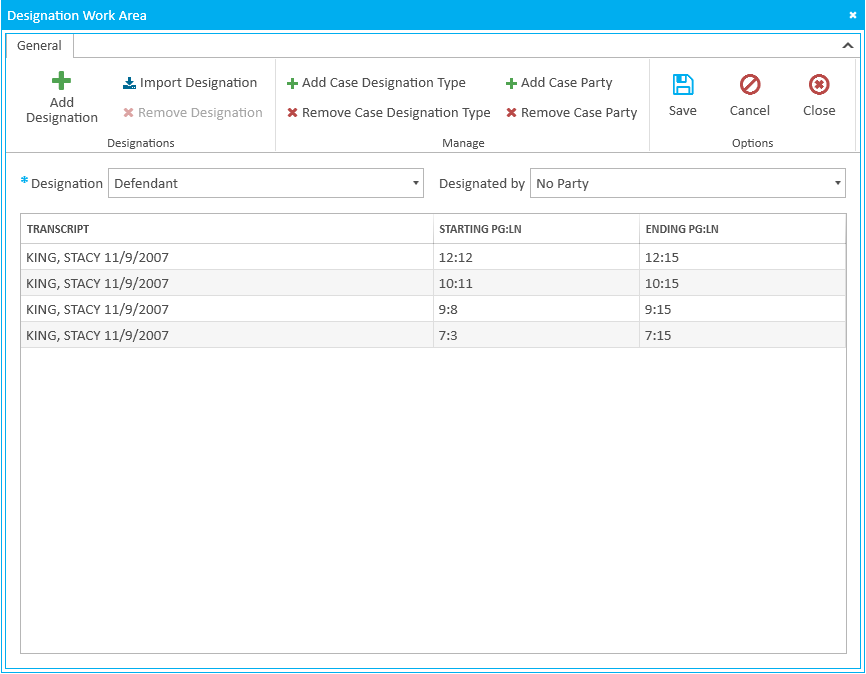Click the red Cancel circle icon
Screen dimensions: 866x674
(x=750, y=85)
